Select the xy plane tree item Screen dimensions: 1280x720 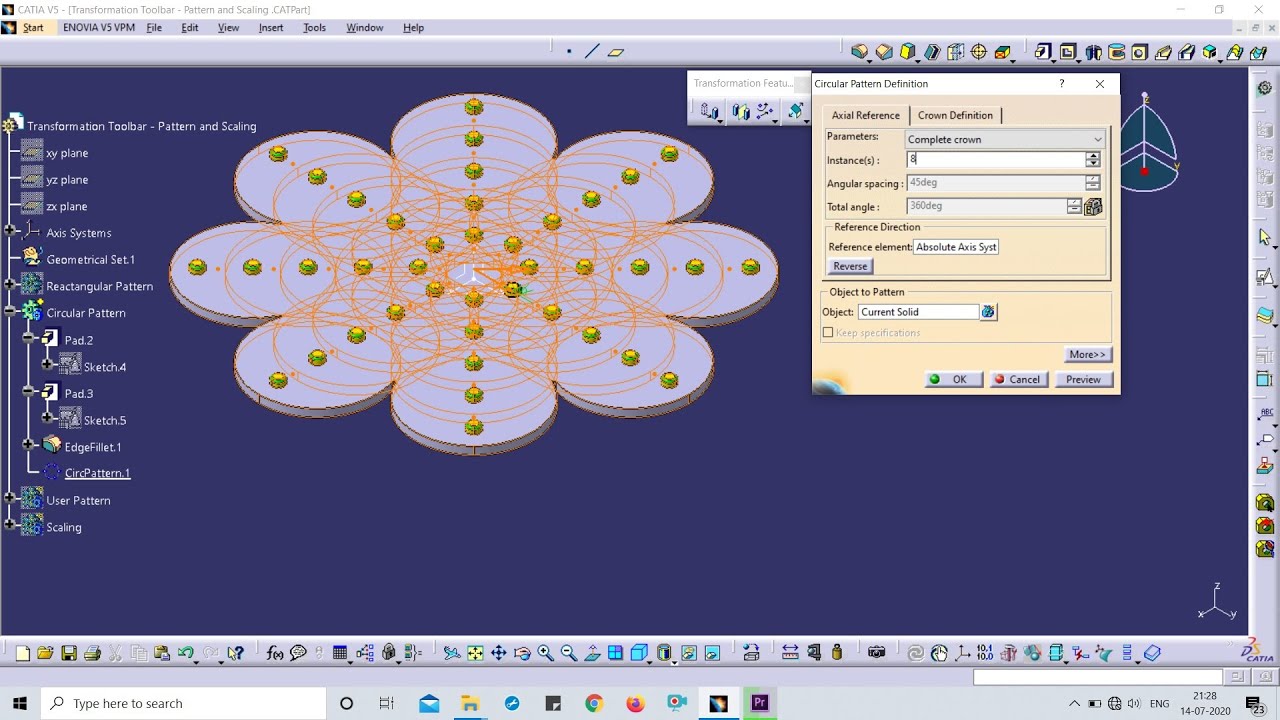pos(67,153)
